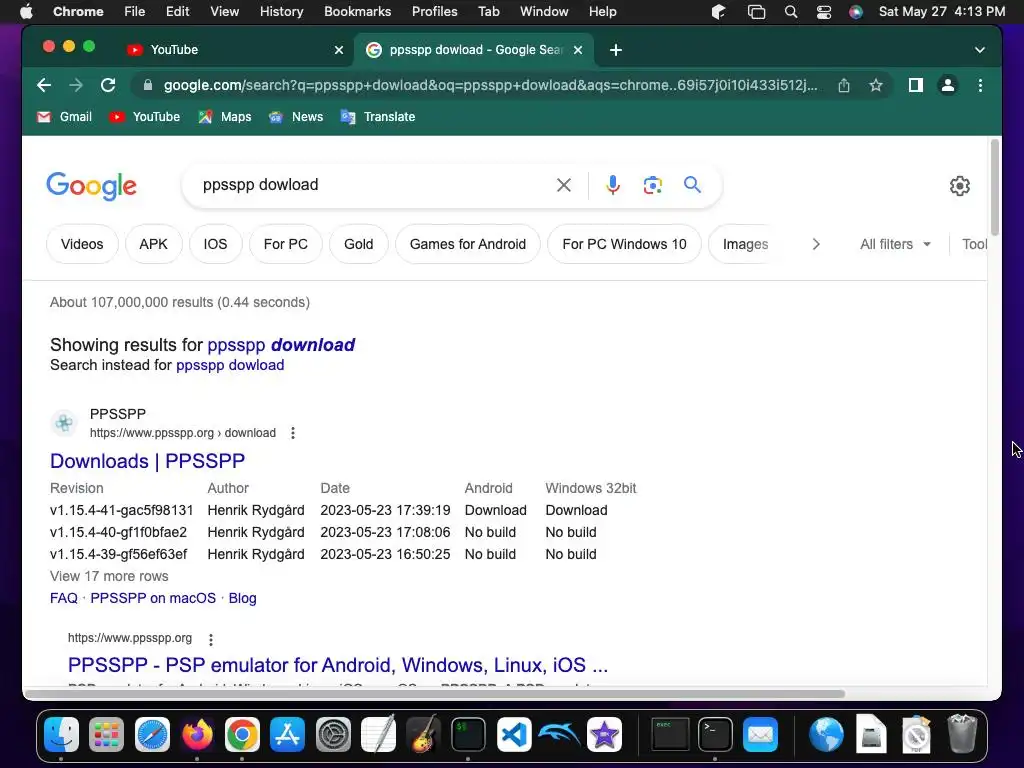This screenshot has width=1024, height=768.
Task: Search instead for ppsspp dowload
Action: [x=230, y=365]
